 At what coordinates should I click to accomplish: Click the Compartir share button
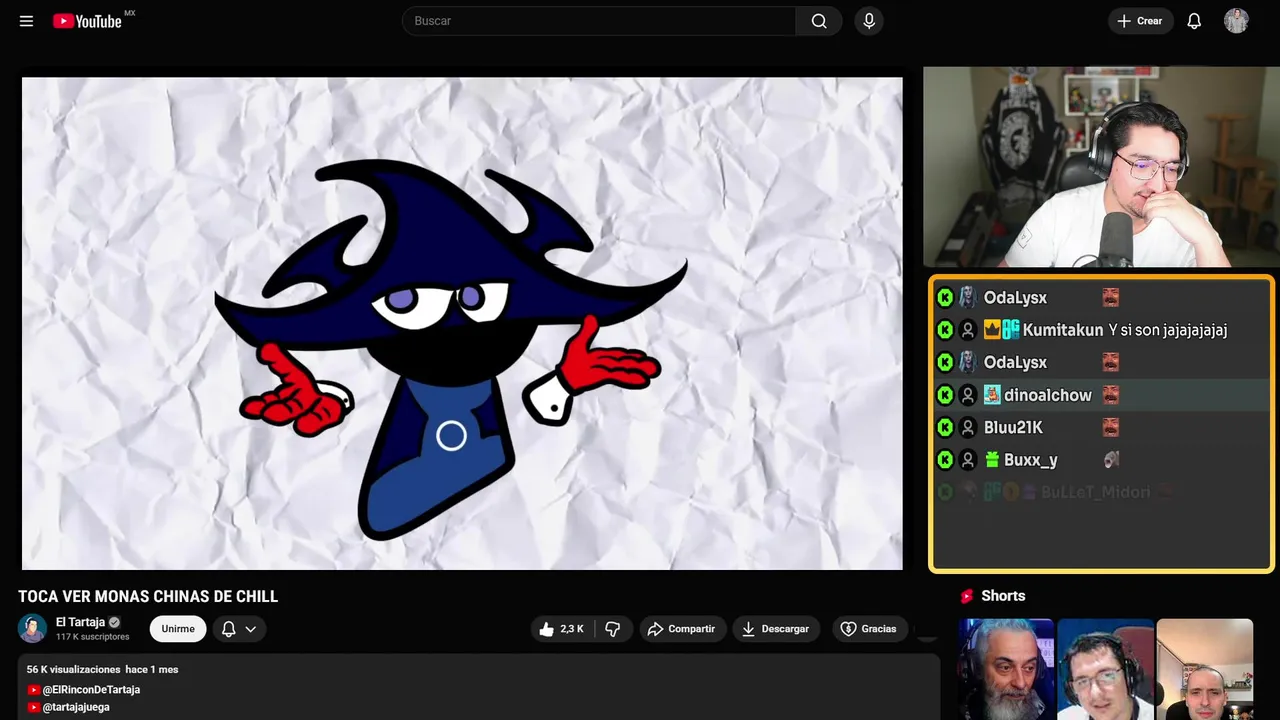[x=681, y=629]
